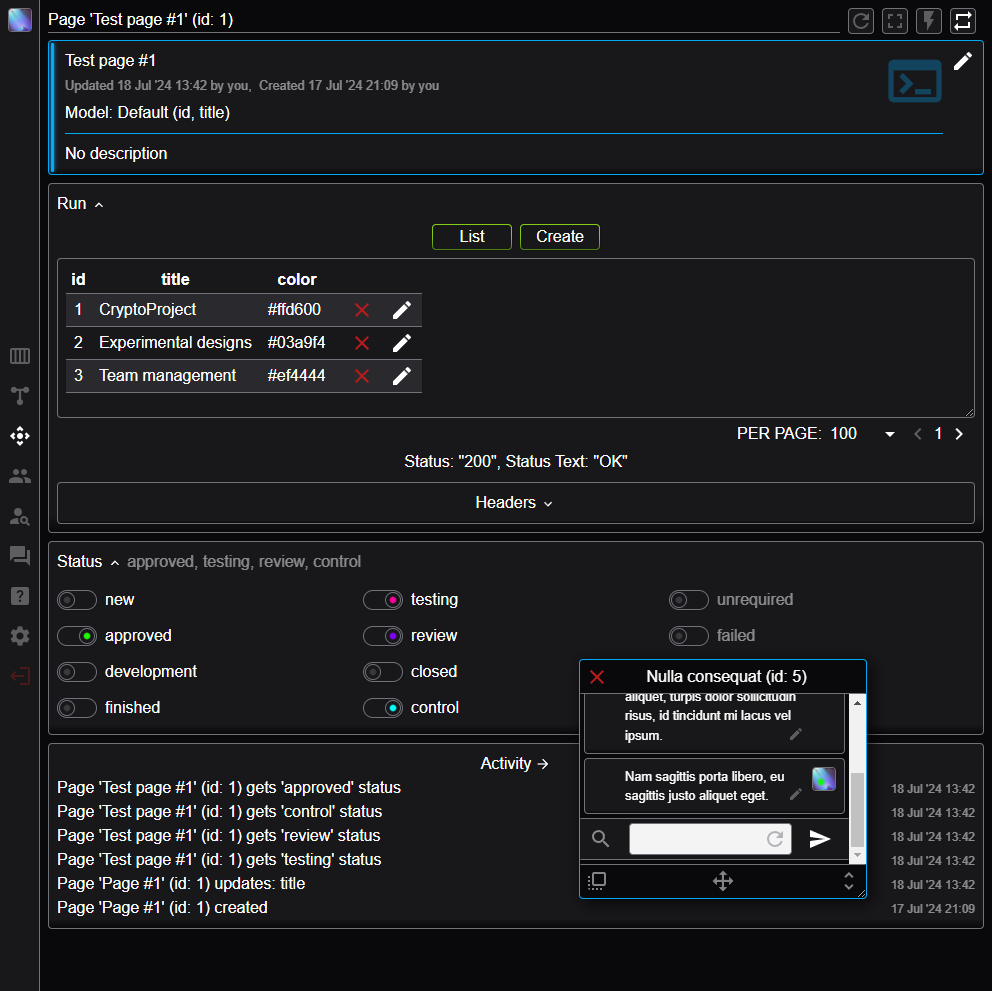Disable the 'approved' status toggle

coord(77,636)
